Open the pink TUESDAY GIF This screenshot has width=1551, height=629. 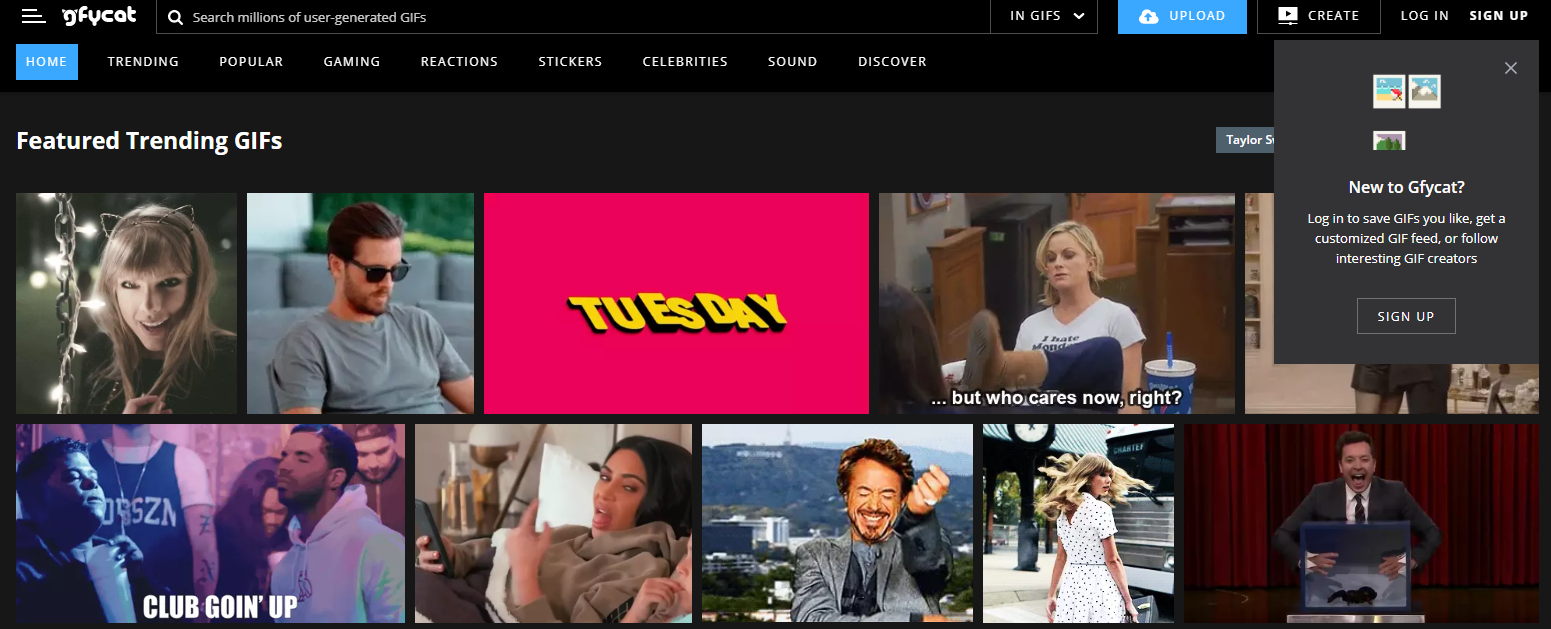676,303
